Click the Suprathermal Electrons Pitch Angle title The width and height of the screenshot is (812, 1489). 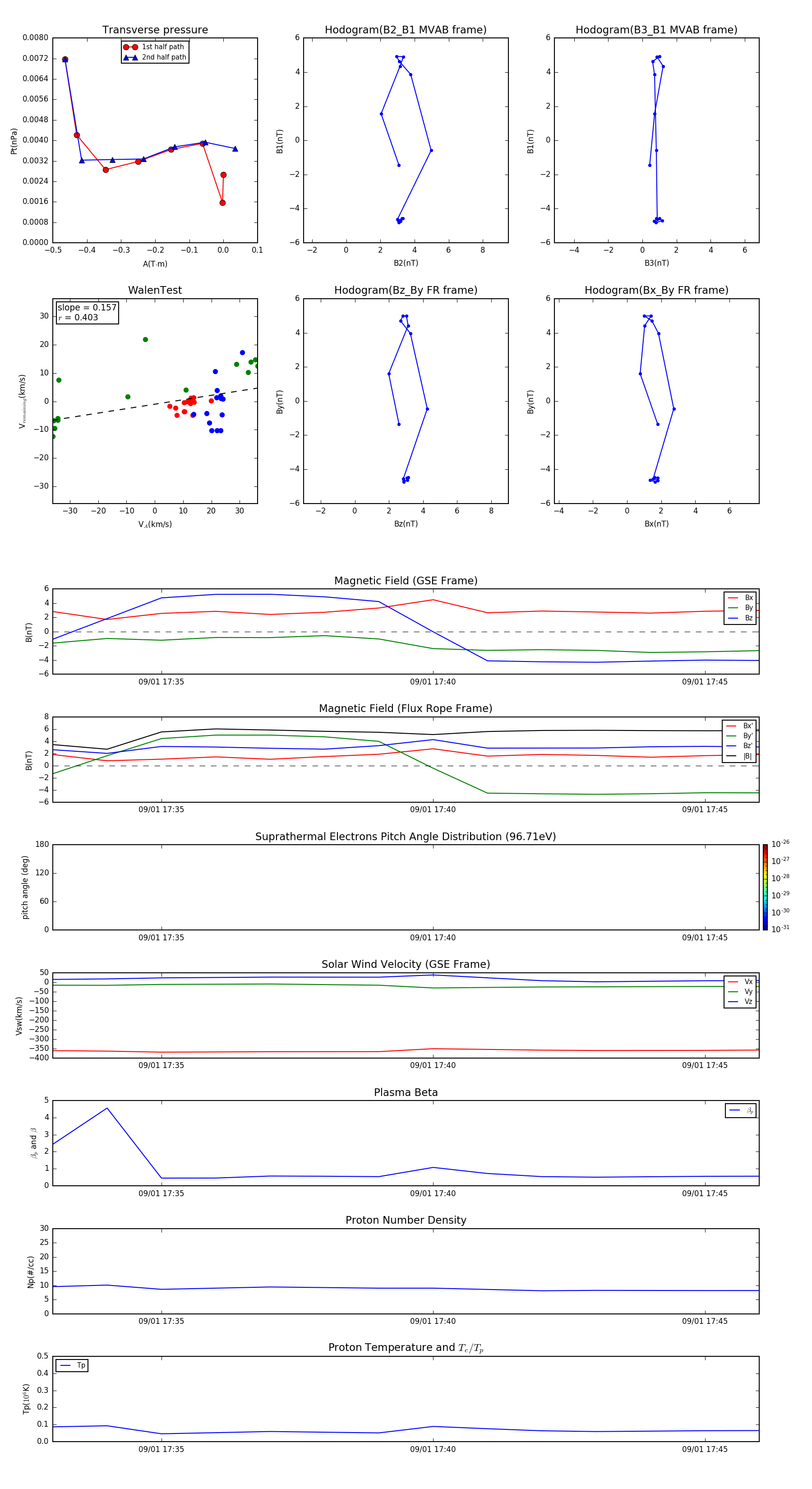pyautogui.click(x=406, y=837)
